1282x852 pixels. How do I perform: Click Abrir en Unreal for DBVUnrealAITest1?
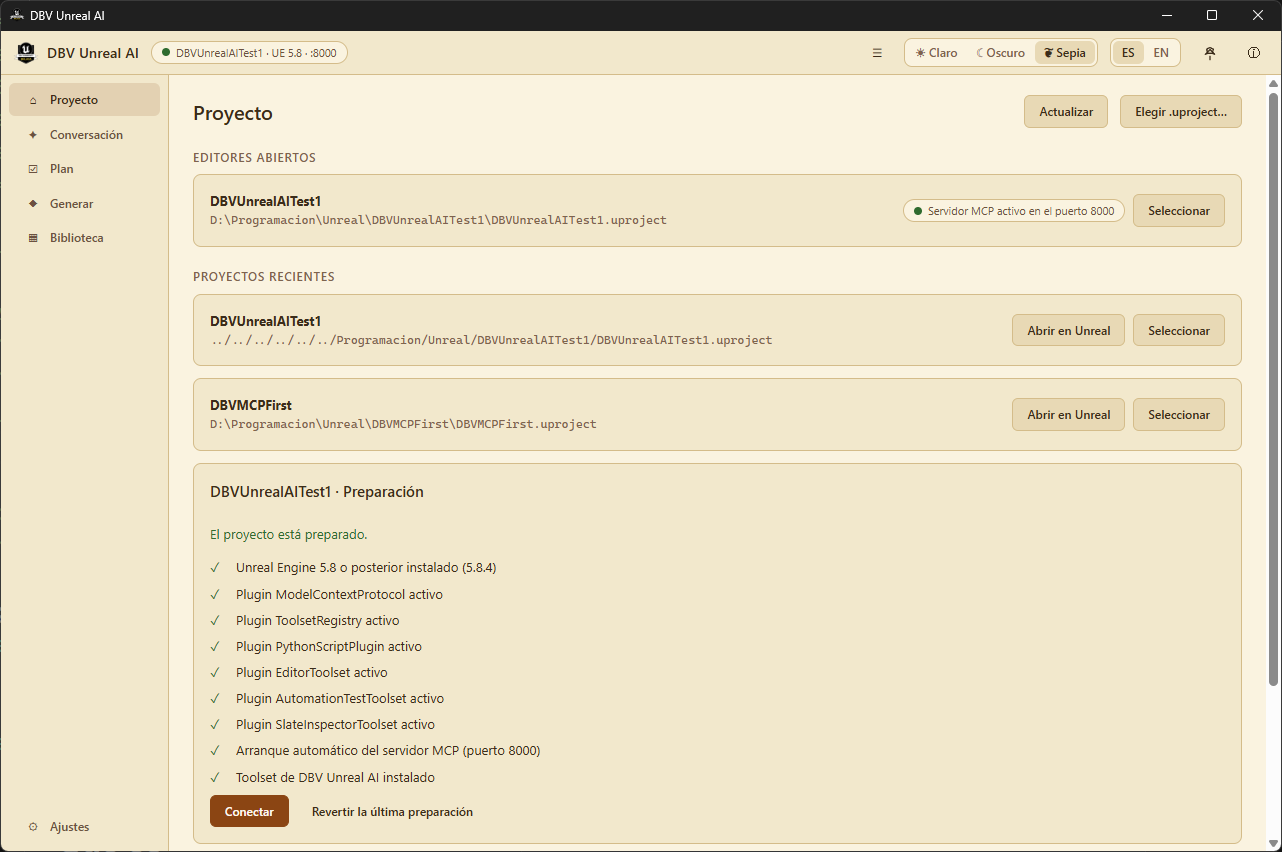[x=1069, y=331]
